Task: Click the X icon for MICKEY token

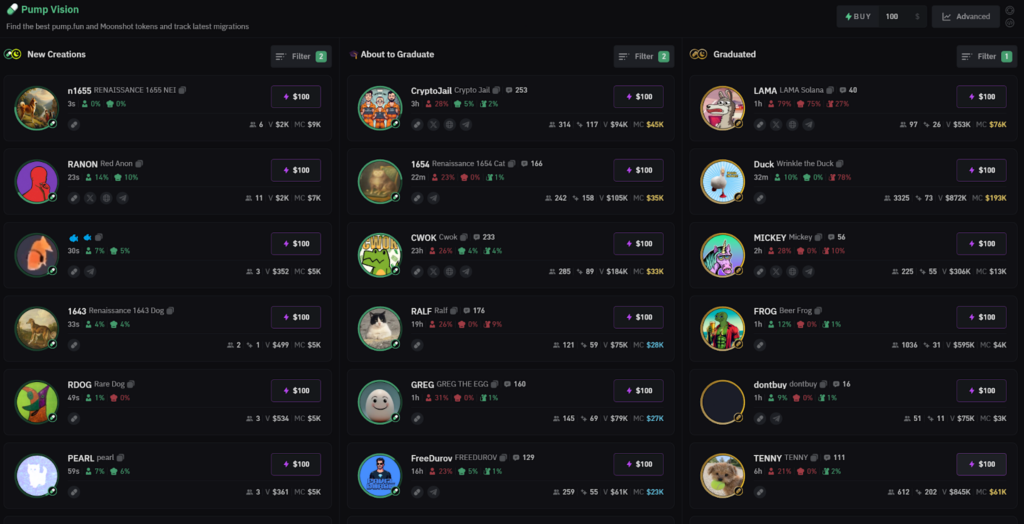Action: (x=776, y=271)
